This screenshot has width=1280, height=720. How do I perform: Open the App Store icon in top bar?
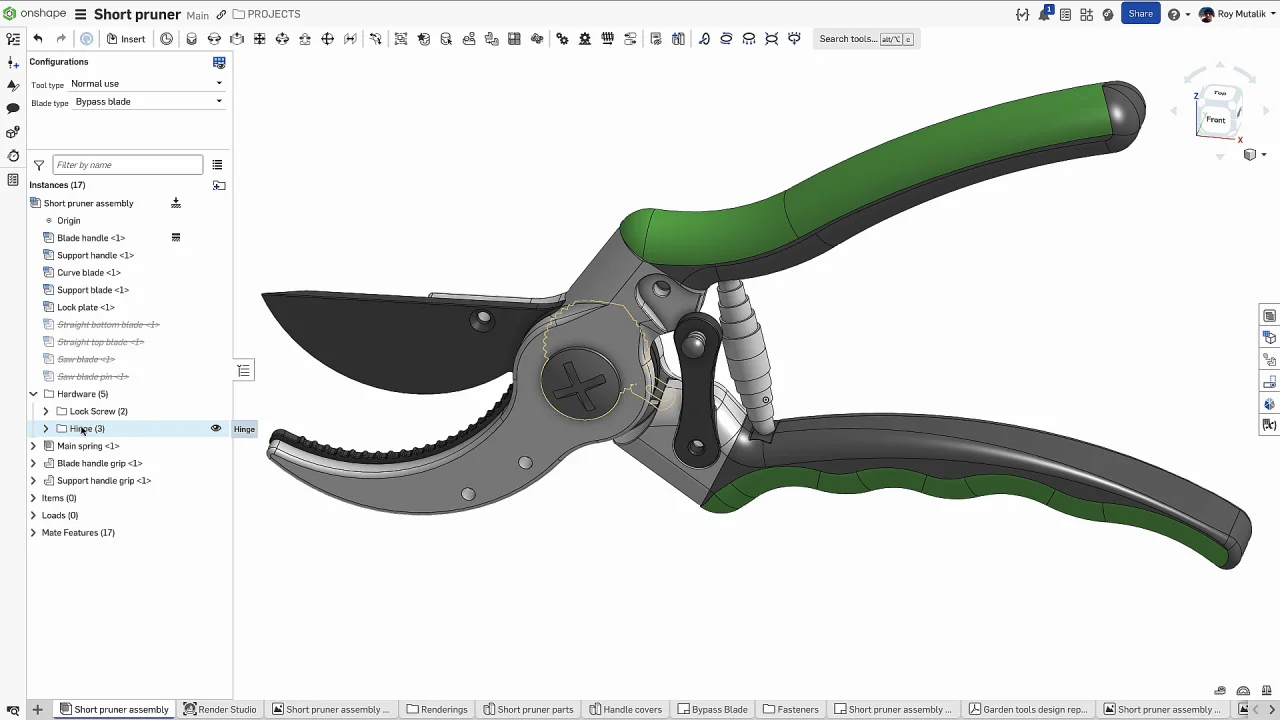pos(1086,14)
